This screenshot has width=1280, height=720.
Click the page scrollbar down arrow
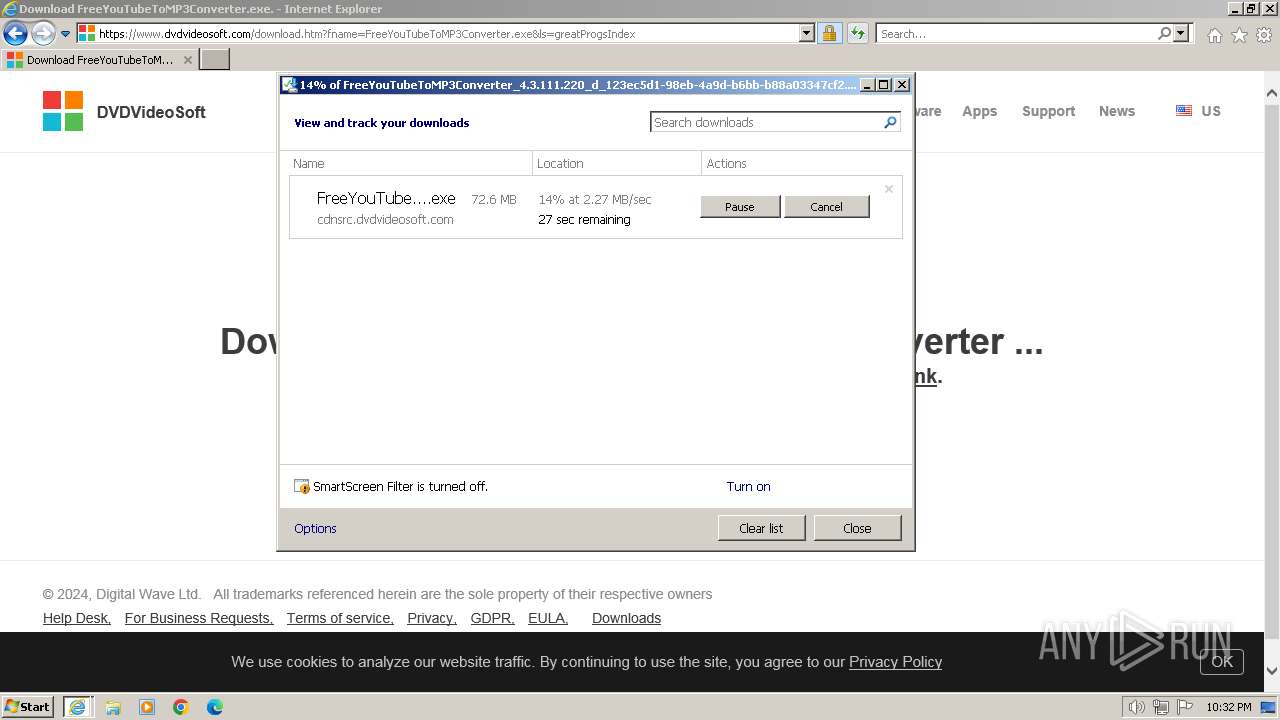point(1272,672)
